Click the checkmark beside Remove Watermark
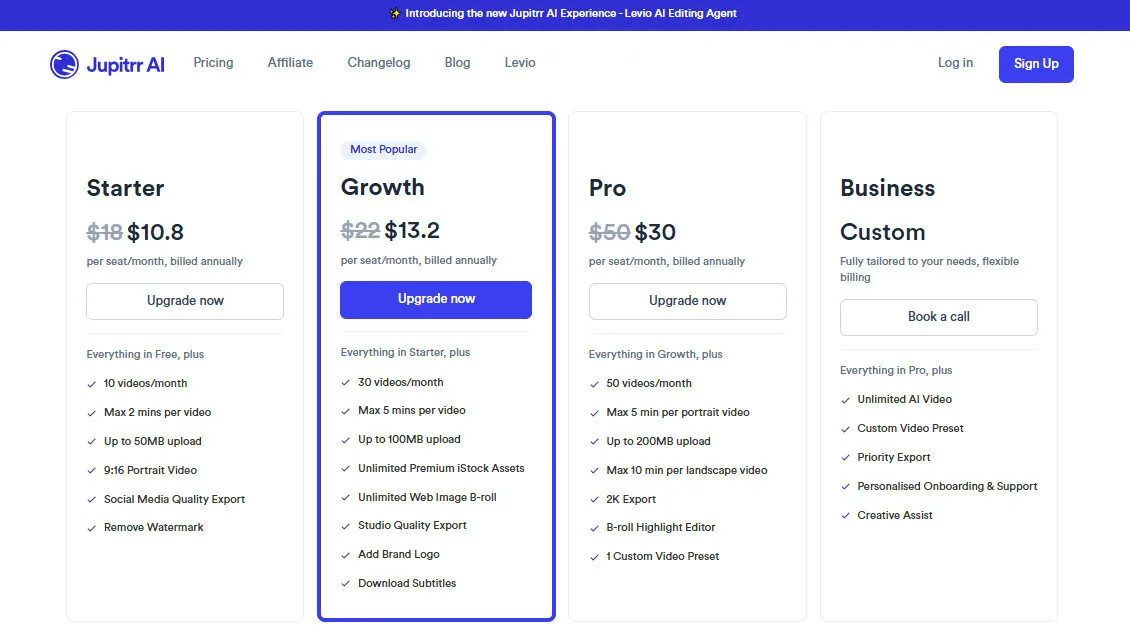Image resolution: width=1130 pixels, height=633 pixels. [92, 527]
